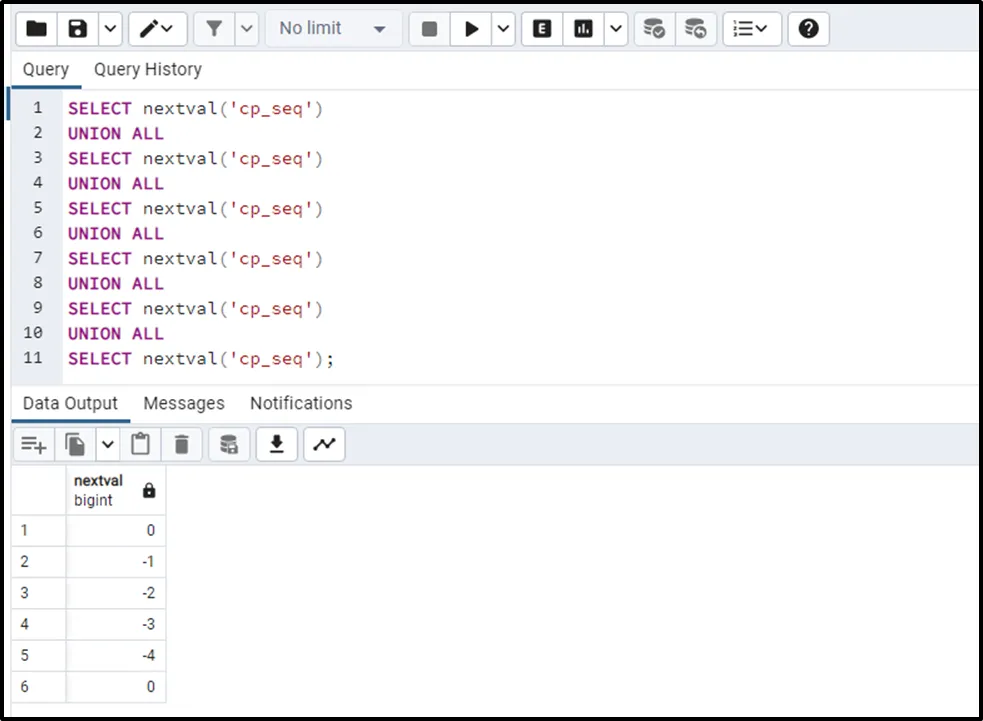Click the Download results to file icon
Screen dimensions: 983x721
[x=277, y=444]
